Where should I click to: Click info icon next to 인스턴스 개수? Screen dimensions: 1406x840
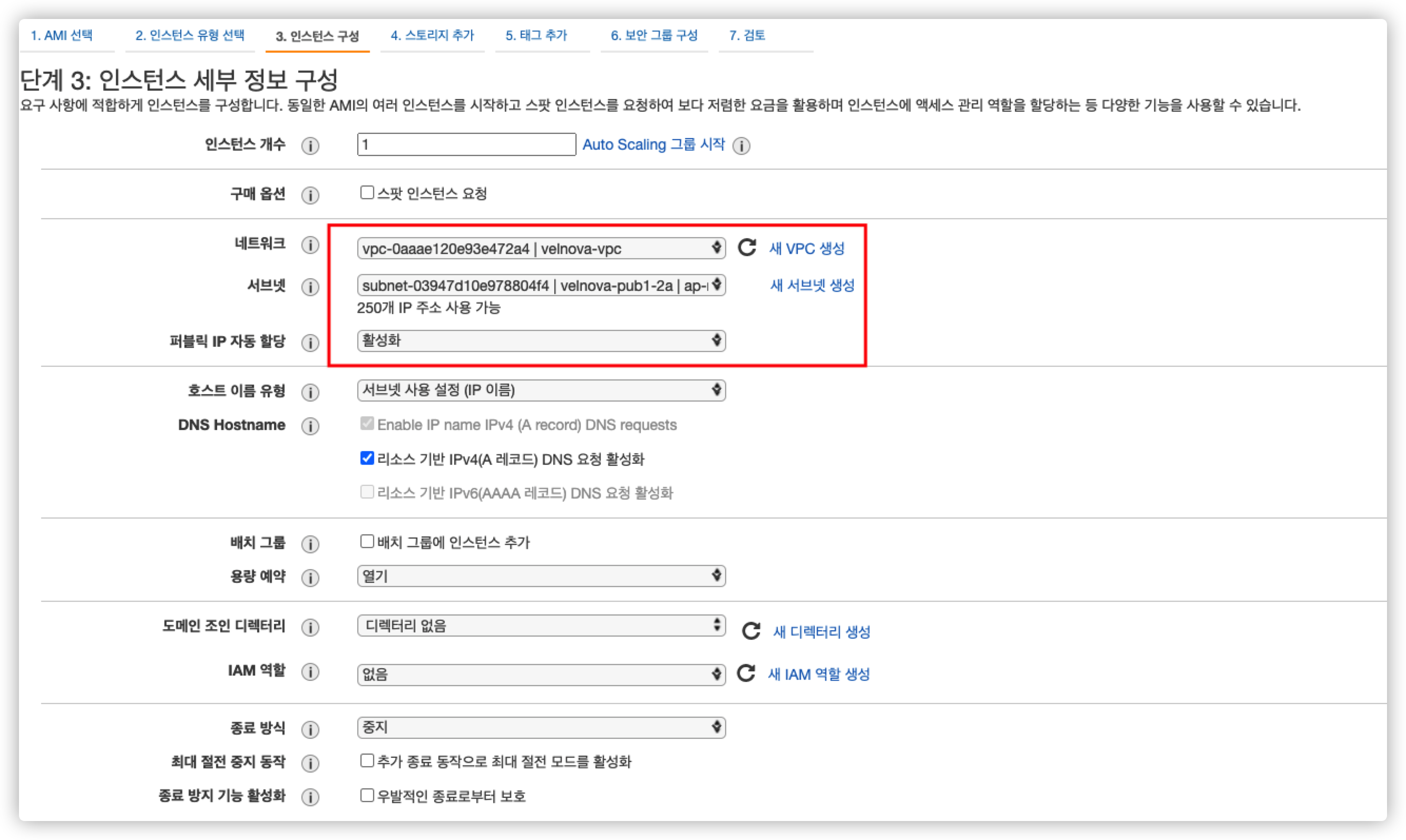(310, 145)
